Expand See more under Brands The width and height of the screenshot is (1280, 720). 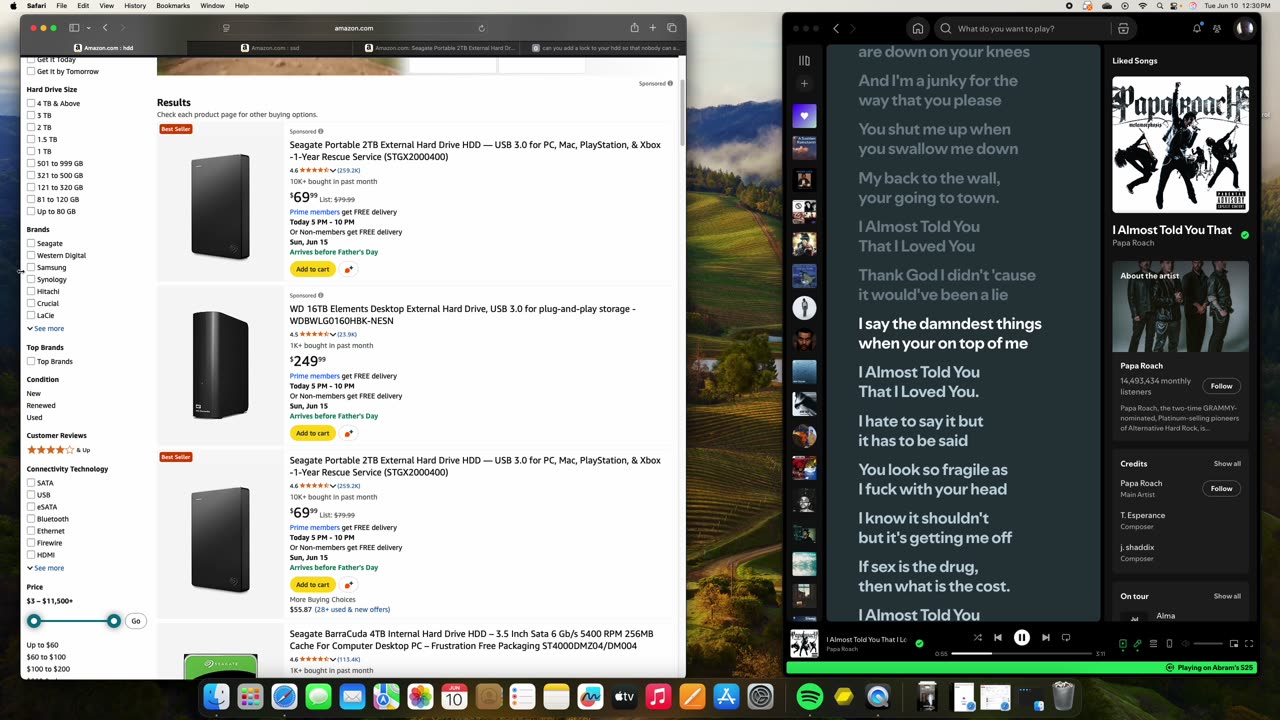click(x=46, y=328)
